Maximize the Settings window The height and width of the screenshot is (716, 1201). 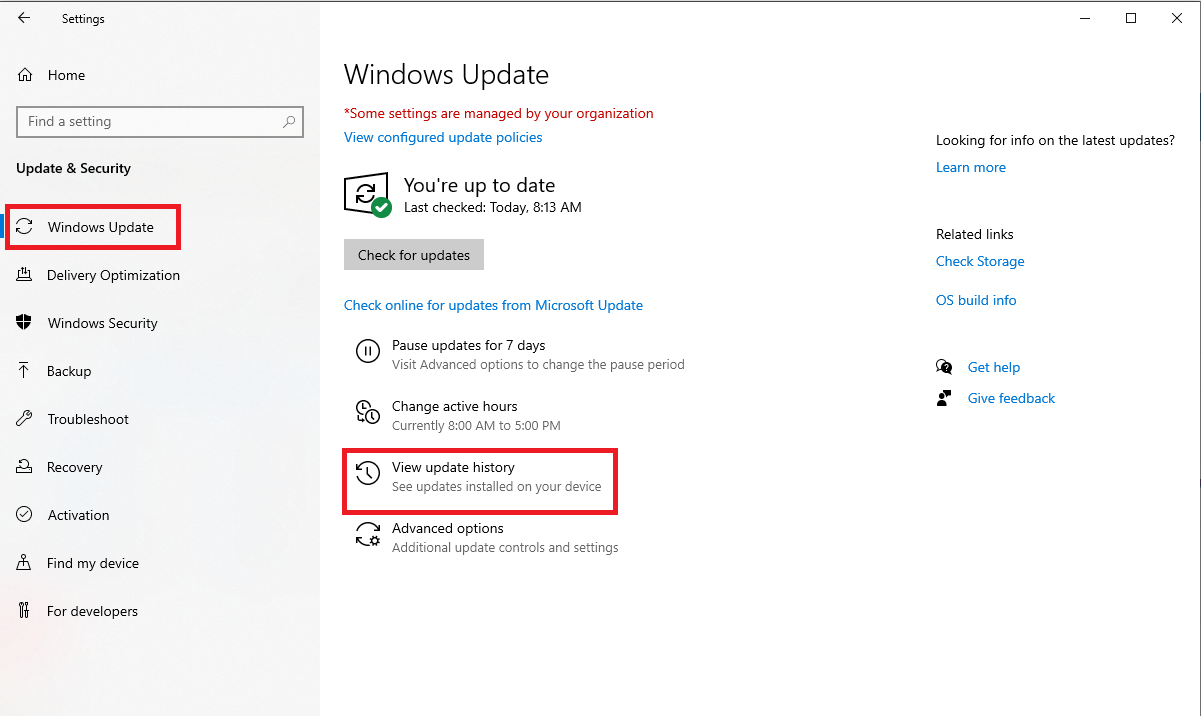[x=1131, y=18]
